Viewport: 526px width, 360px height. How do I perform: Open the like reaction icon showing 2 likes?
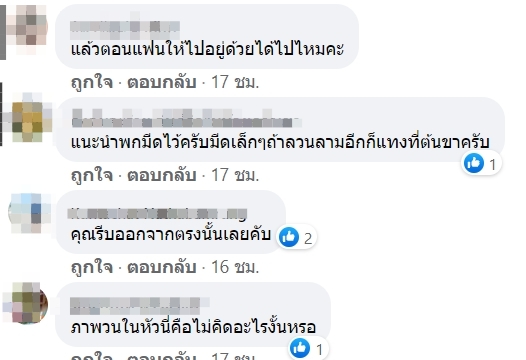[288, 237]
